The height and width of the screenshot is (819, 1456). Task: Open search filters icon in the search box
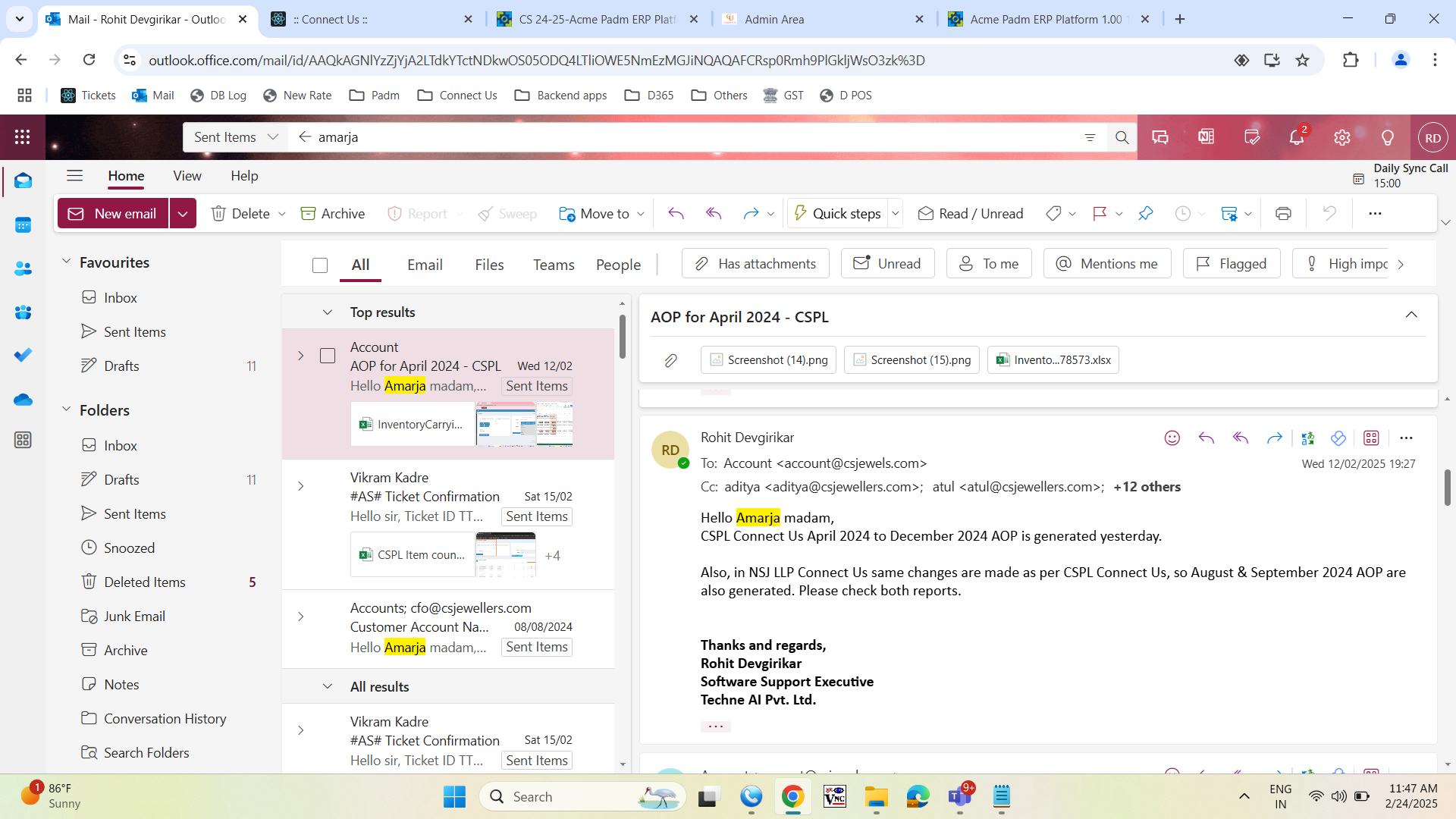pos(1090,137)
